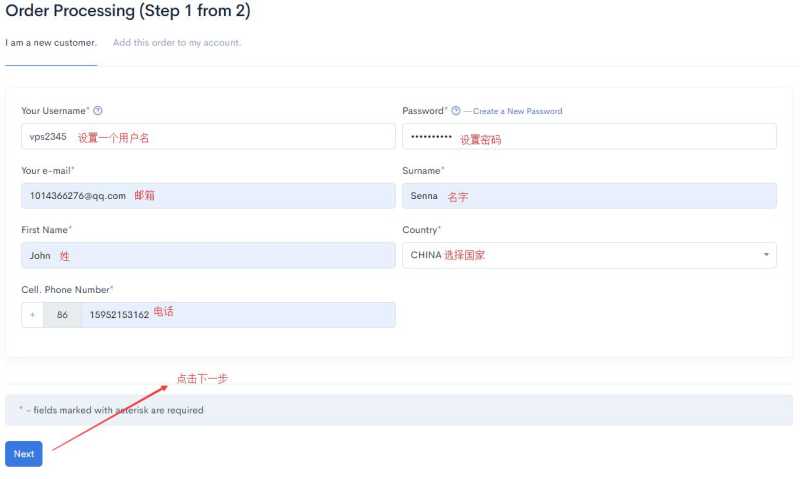
Task: Click the phone country code field showing 86
Action: pos(62,315)
